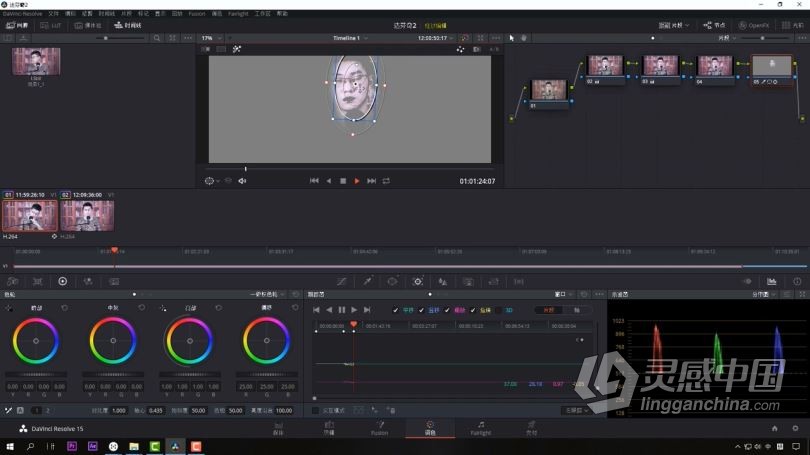Toggle the Pan tracking checkbox
Viewport: 810px width, 455px height.
click(x=395, y=310)
